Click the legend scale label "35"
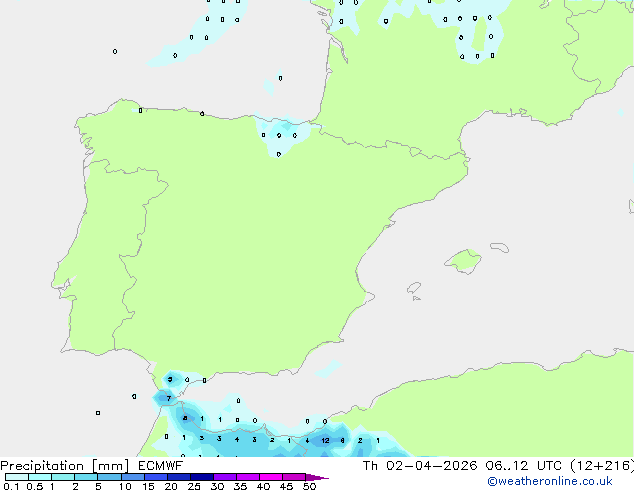This screenshot has width=634, height=490. click(x=240, y=486)
